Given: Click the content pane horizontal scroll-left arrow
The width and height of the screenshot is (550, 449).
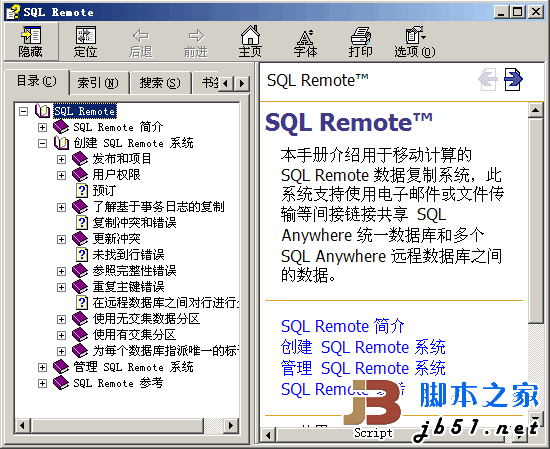Looking at the screenshot, I should point(268,435).
